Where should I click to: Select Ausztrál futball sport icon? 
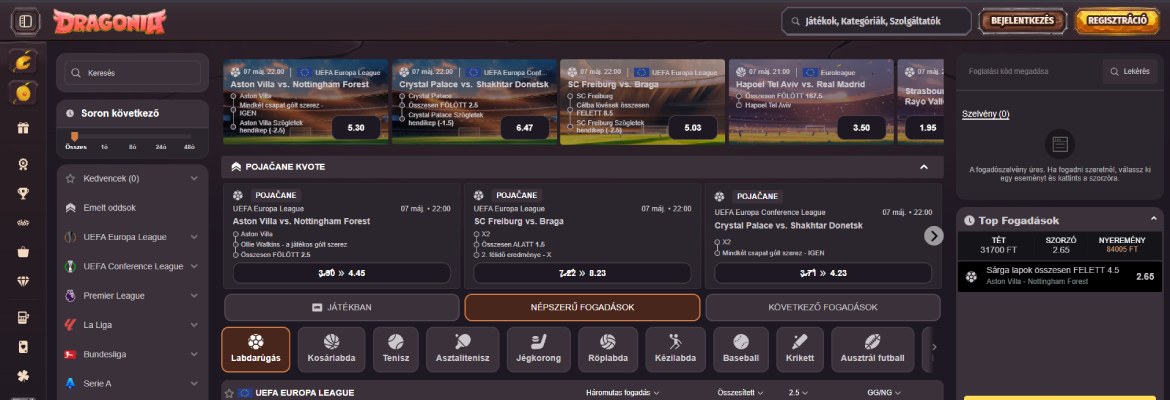[x=873, y=349]
